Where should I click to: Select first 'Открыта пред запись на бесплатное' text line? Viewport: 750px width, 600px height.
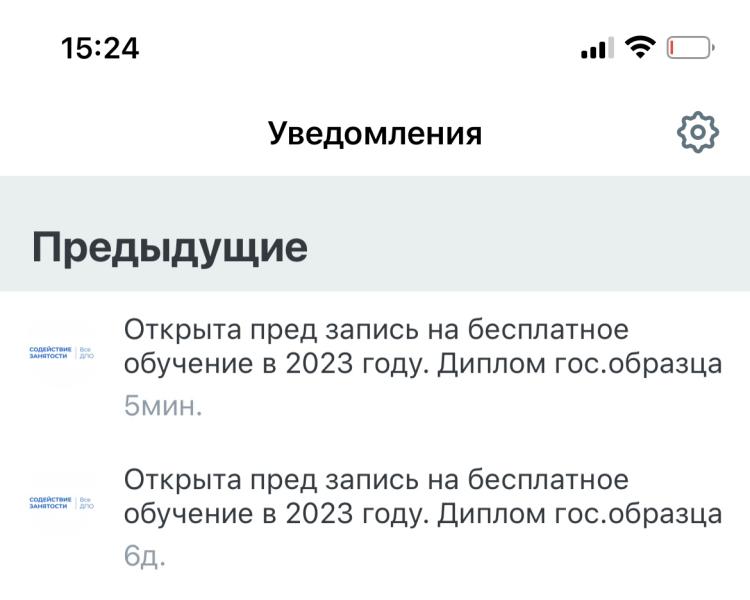(376, 330)
